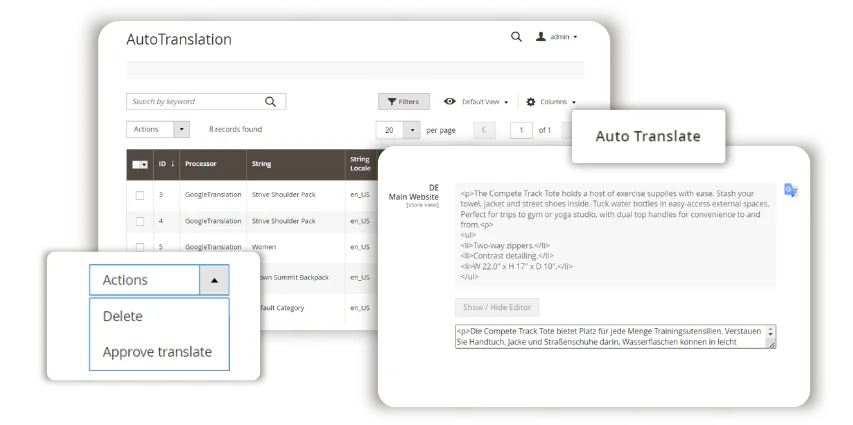
Task: Click the Google Translate icon
Action: pyautogui.click(x=790, y=190)
